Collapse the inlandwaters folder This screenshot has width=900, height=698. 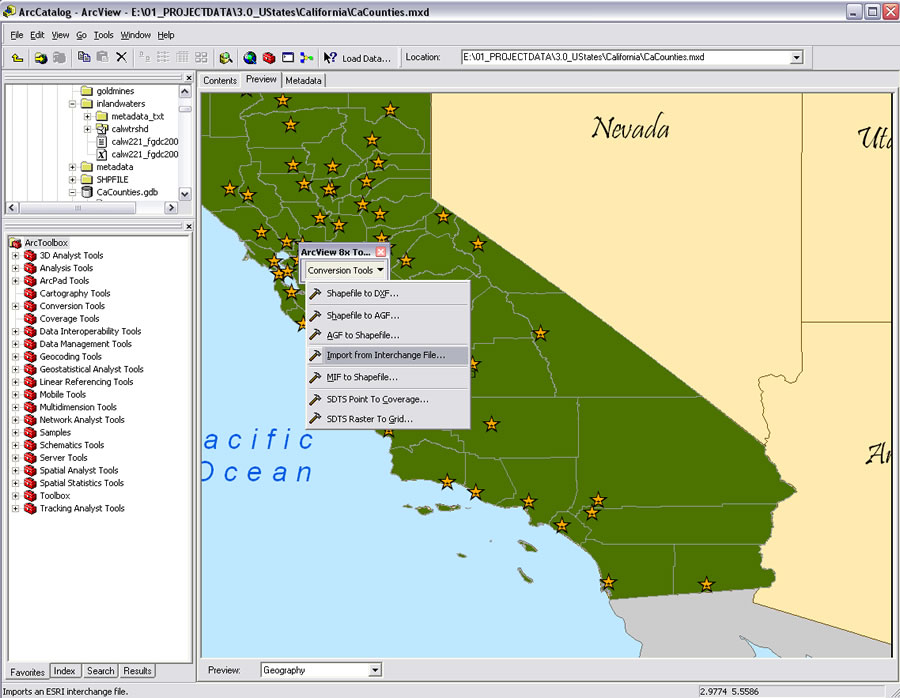72,104
